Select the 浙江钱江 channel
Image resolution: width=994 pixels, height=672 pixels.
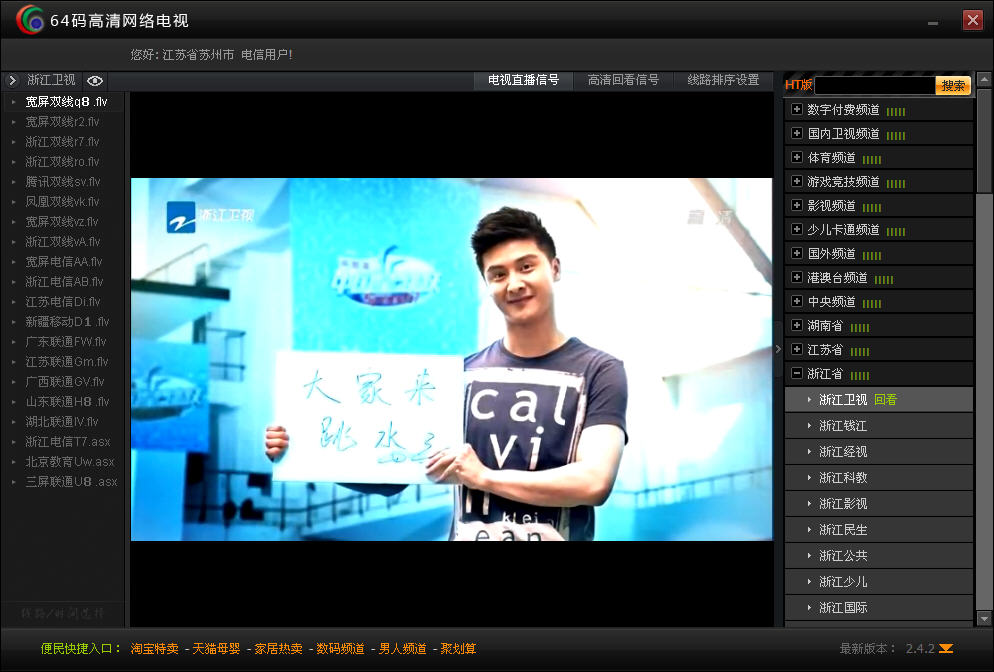[x=842, y=426]
